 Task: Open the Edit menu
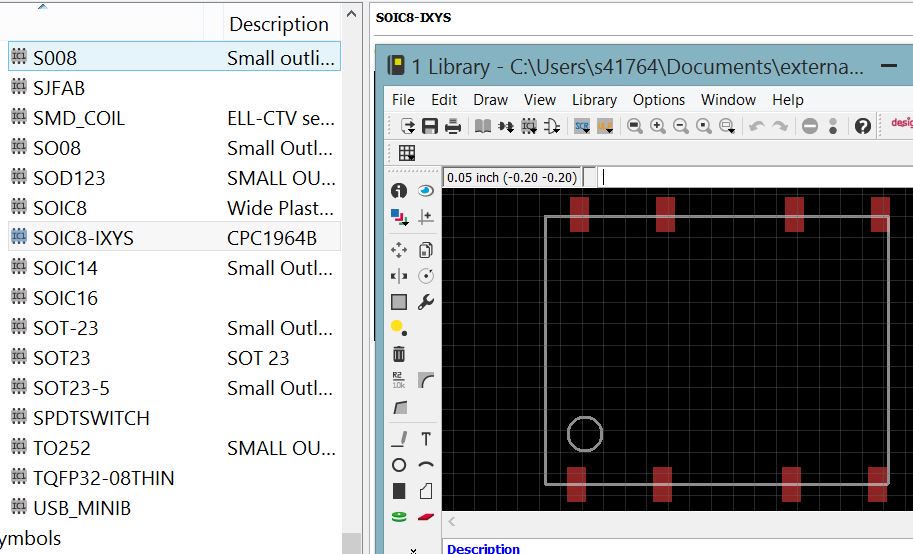pos(444,100)
